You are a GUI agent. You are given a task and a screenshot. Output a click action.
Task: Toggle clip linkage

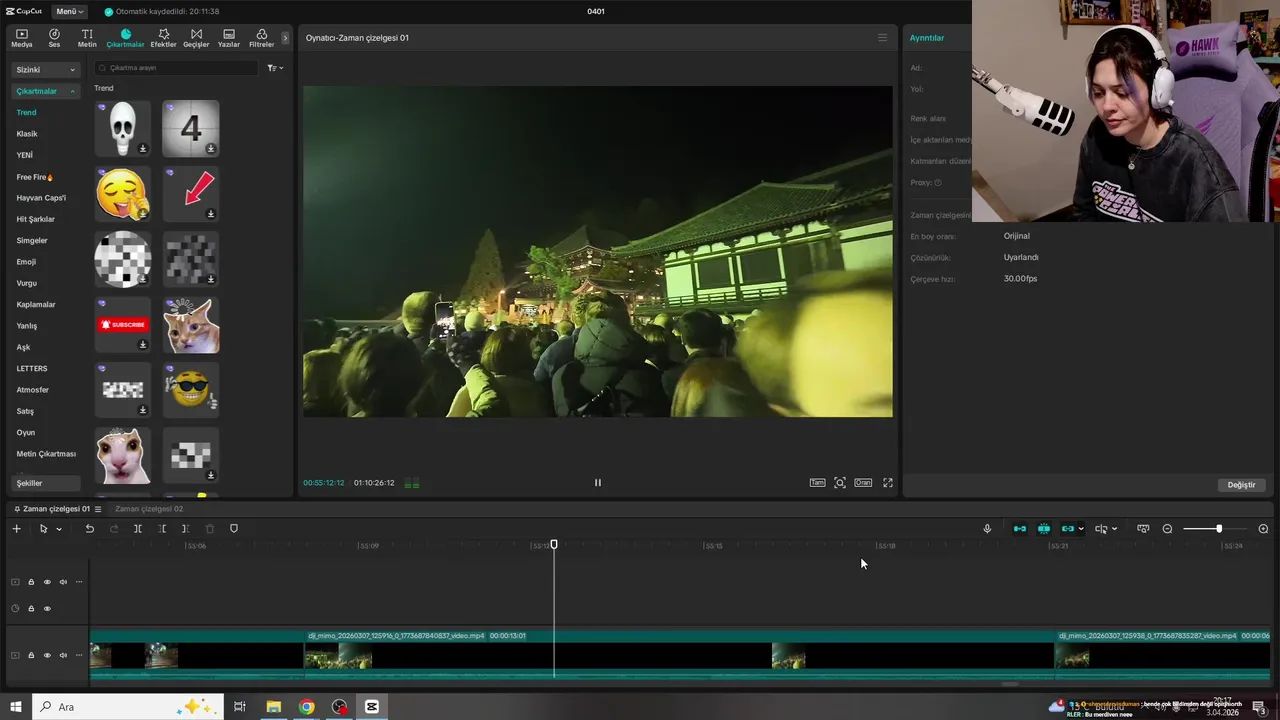pyautogui.click(x=1068, y=529)
